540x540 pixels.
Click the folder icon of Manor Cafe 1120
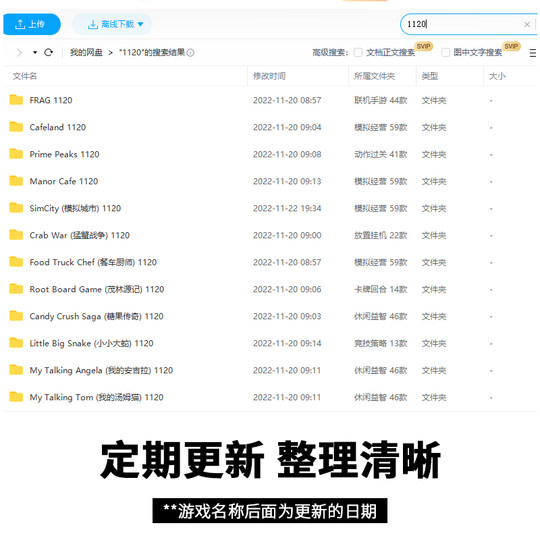click(16, 181)
